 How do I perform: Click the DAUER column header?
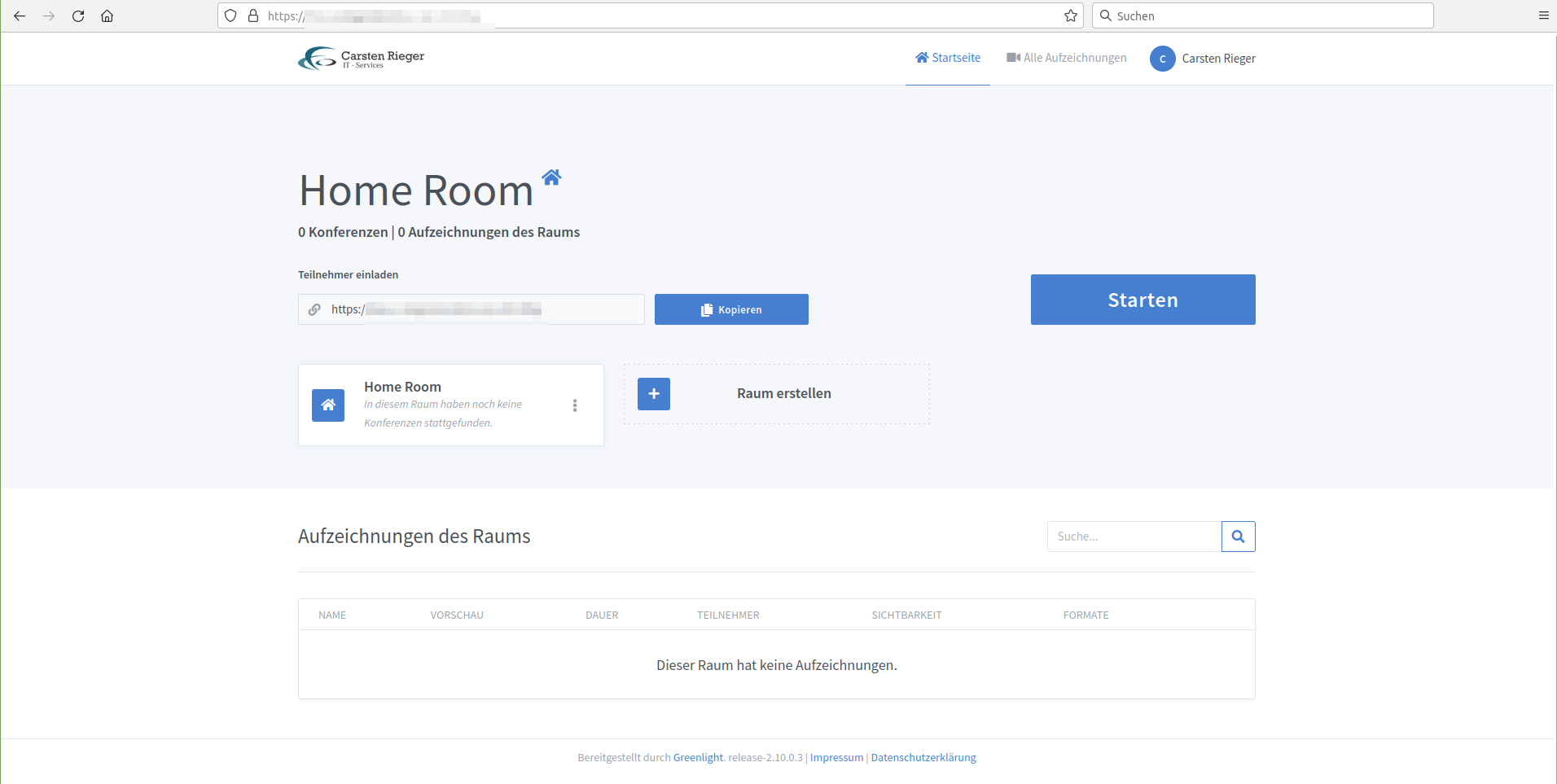pos(602,615)
